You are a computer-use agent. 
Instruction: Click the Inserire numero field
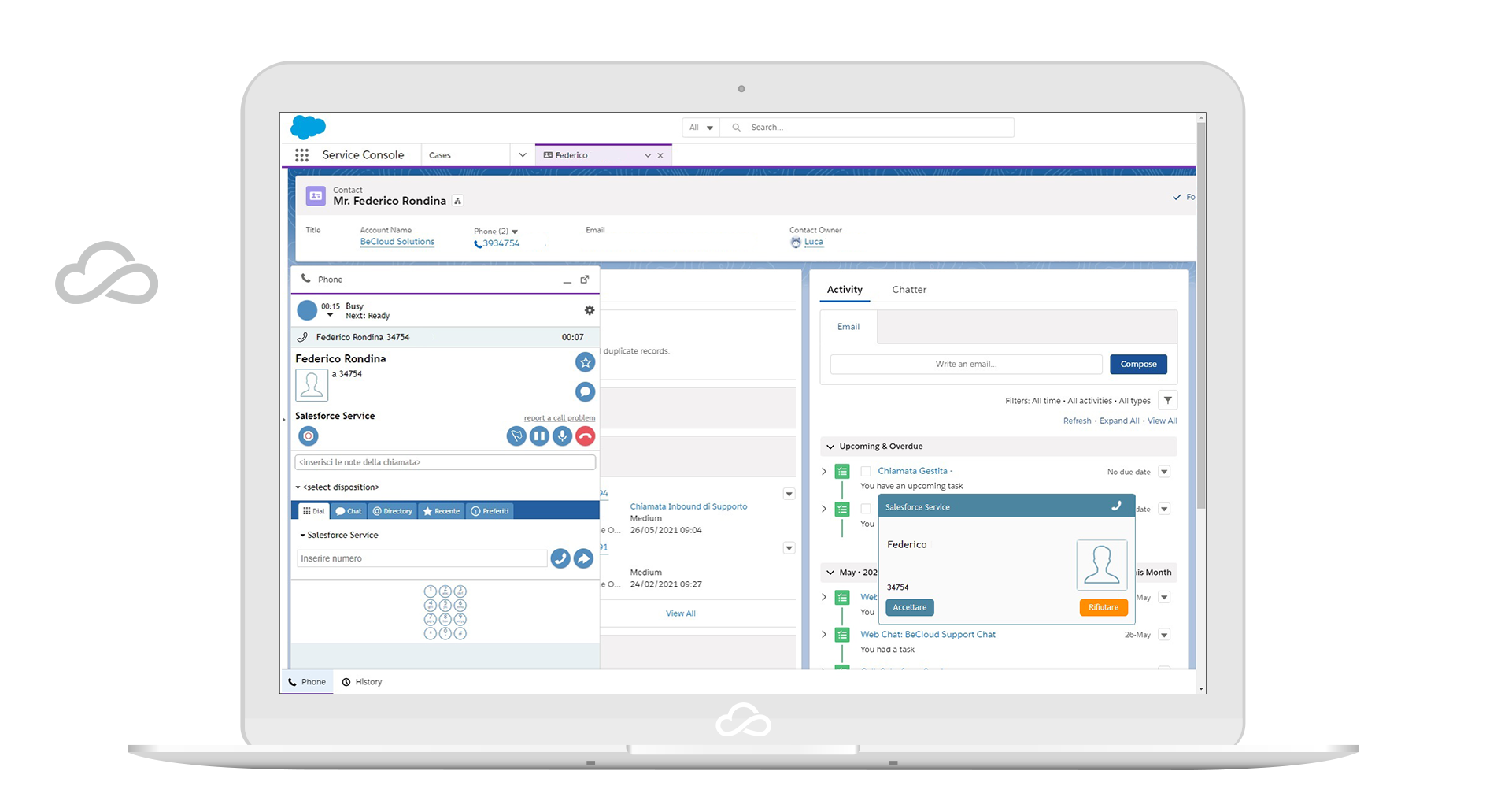coord(422,558)
